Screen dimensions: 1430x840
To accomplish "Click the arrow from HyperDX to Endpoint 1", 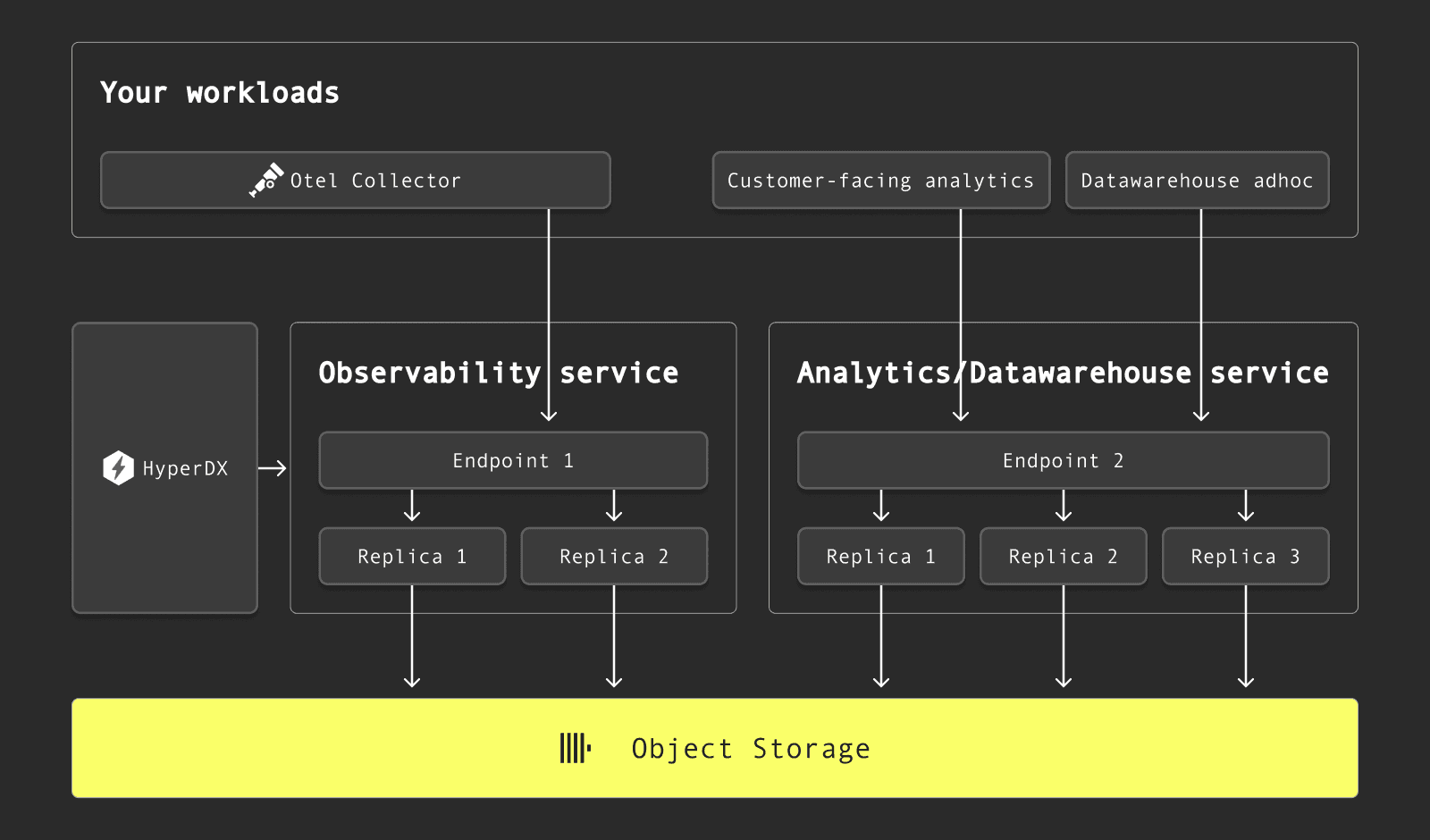I will pyautogui.click(x=273, y=468).
